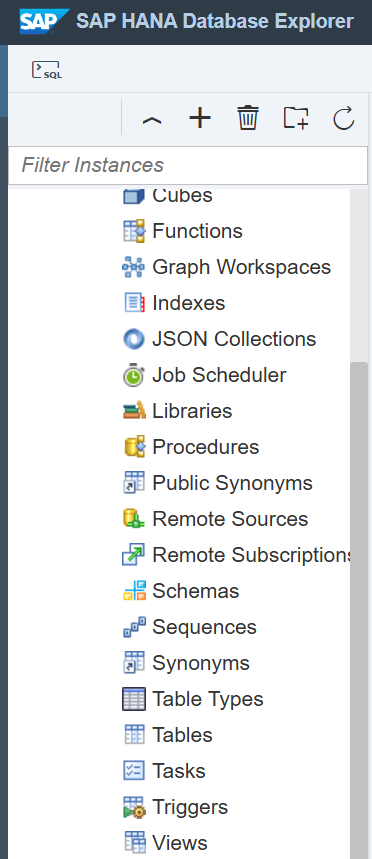Click the collapse-all caret icon

[x=152, y=118]
